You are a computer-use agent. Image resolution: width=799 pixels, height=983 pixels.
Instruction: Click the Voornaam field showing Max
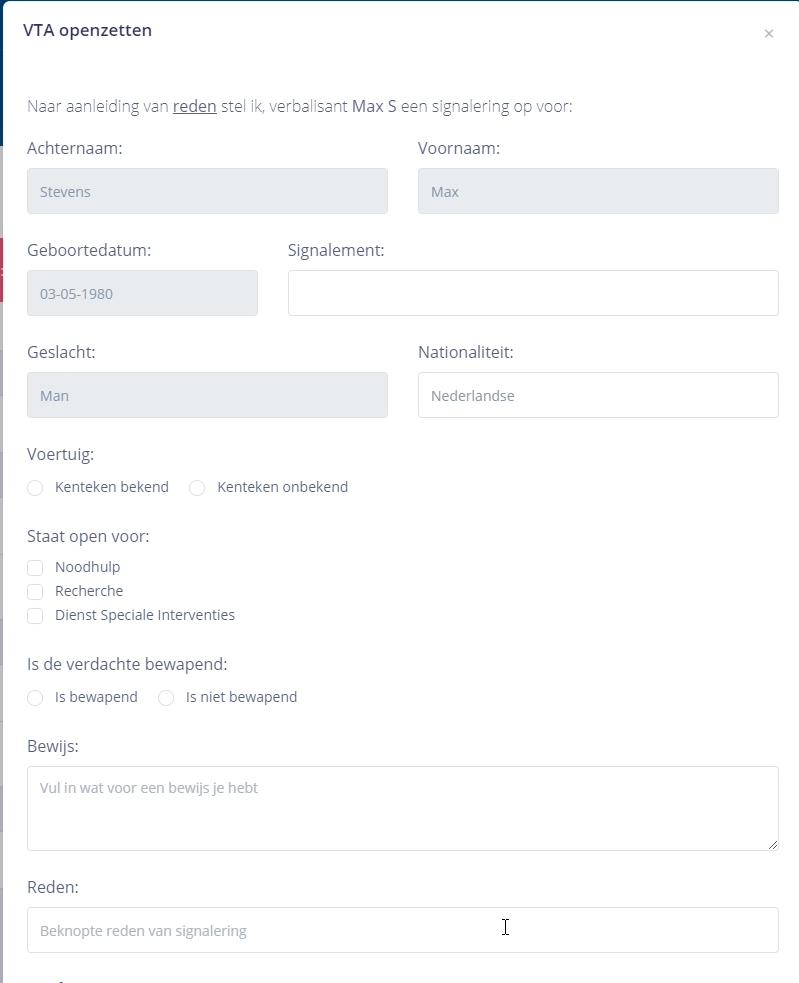coord(598,191)
